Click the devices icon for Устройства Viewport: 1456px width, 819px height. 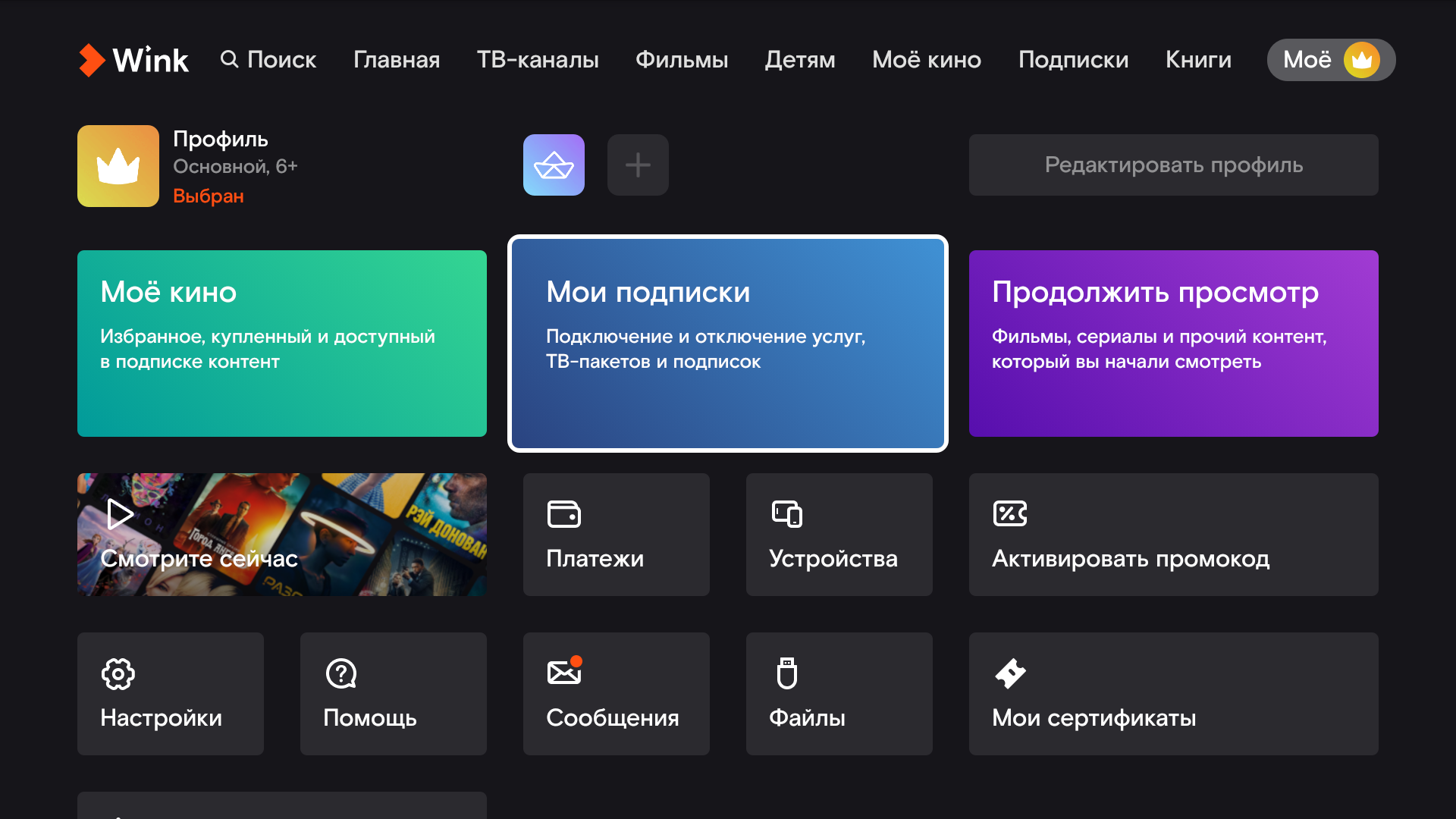[787, 513]
